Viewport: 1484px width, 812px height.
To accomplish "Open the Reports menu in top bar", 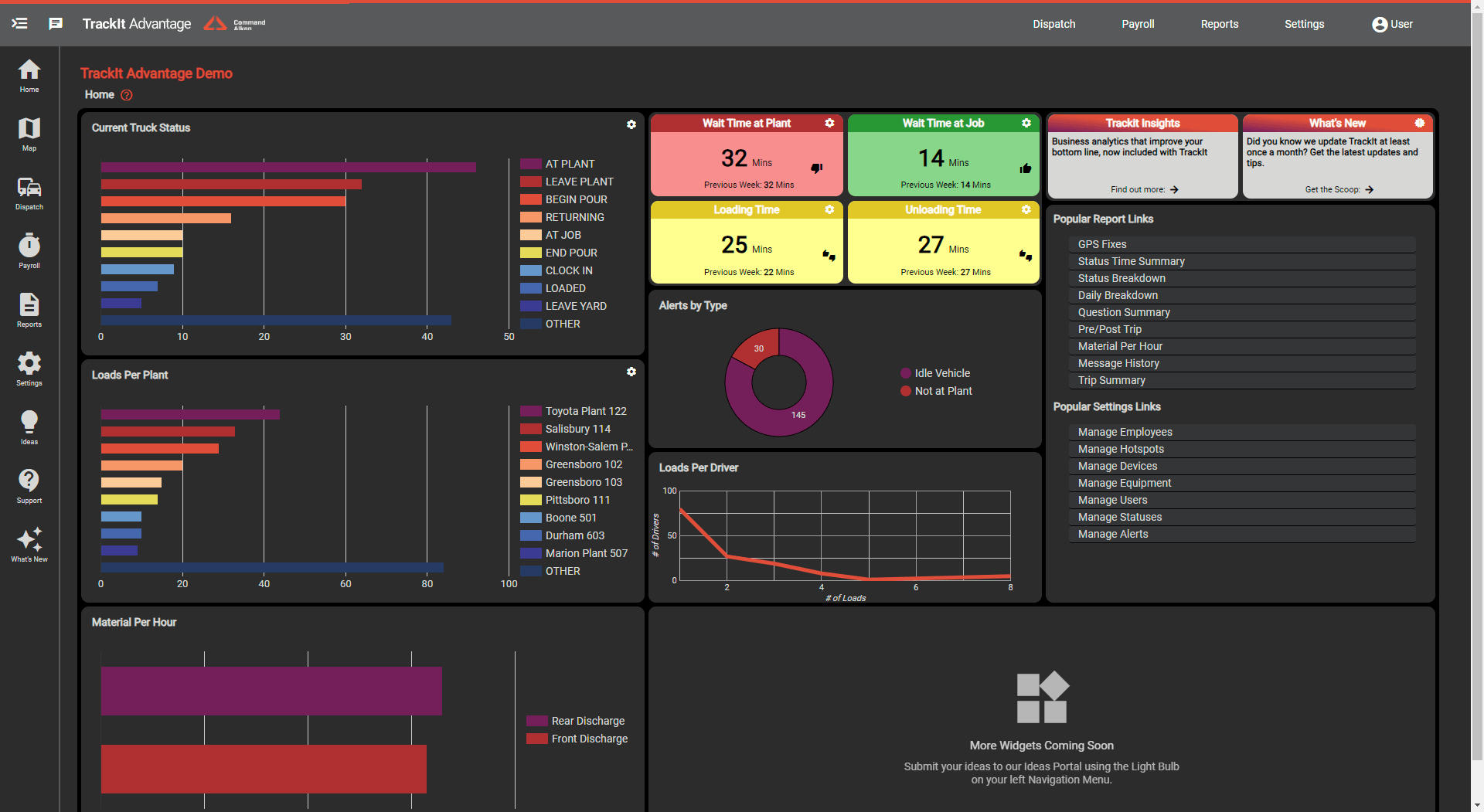I will coord(1220,24).
